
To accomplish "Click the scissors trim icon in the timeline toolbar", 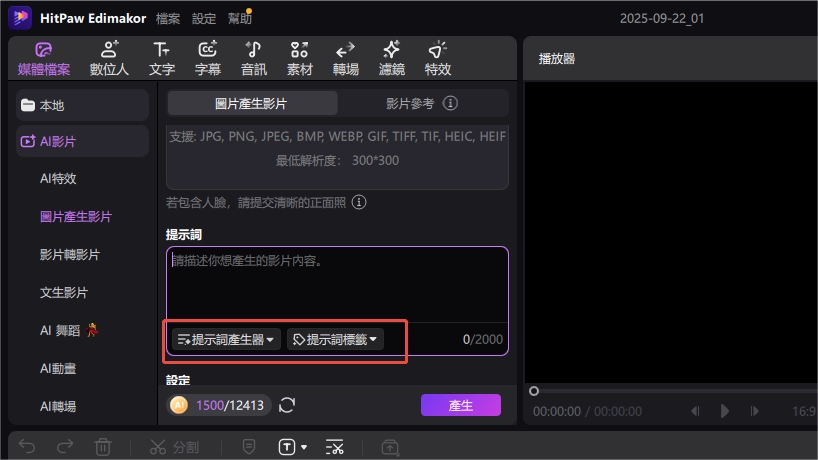I will pyautogui.click(x=334, y=447).
